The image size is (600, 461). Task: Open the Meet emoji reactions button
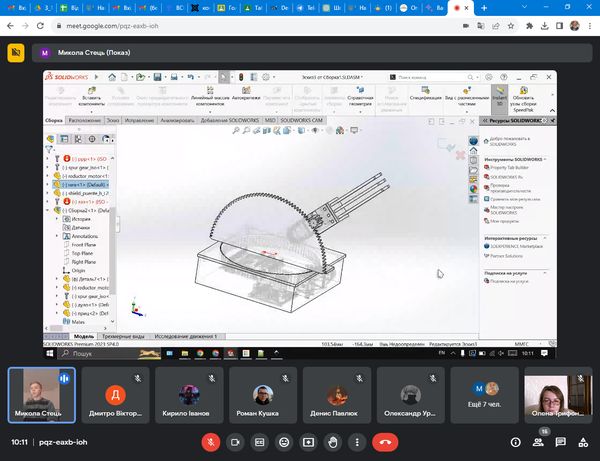click(x=285, y=441)
